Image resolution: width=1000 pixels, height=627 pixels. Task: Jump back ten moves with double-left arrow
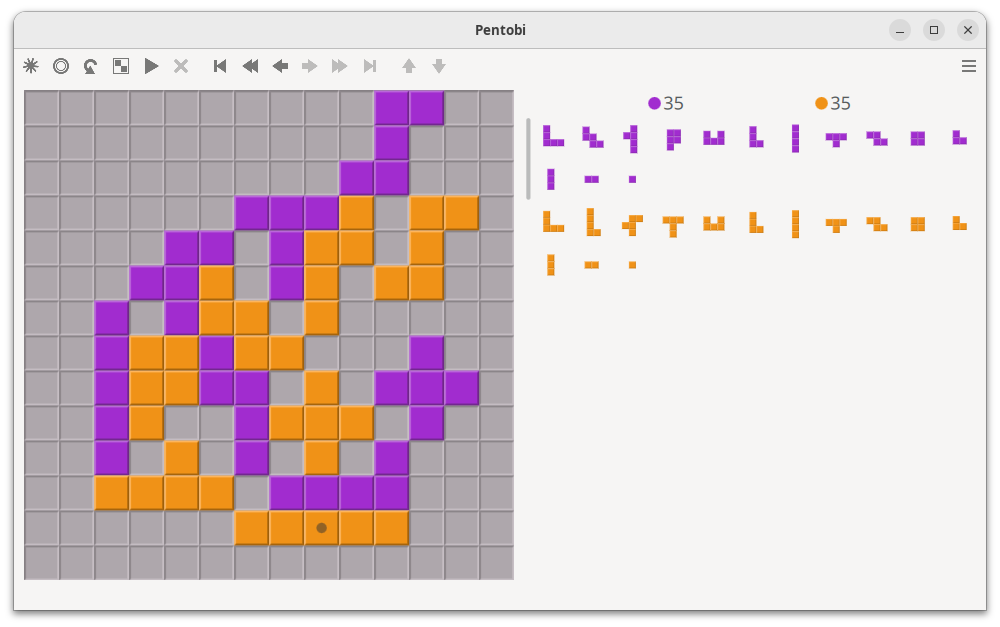coord(250,66)
